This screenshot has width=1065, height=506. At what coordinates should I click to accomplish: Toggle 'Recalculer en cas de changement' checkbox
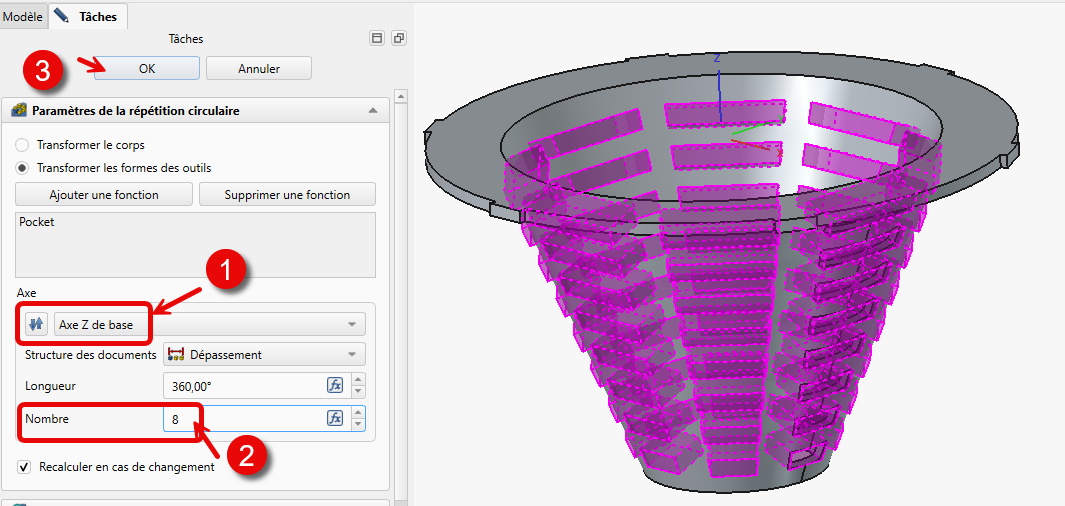click(24, 467)
